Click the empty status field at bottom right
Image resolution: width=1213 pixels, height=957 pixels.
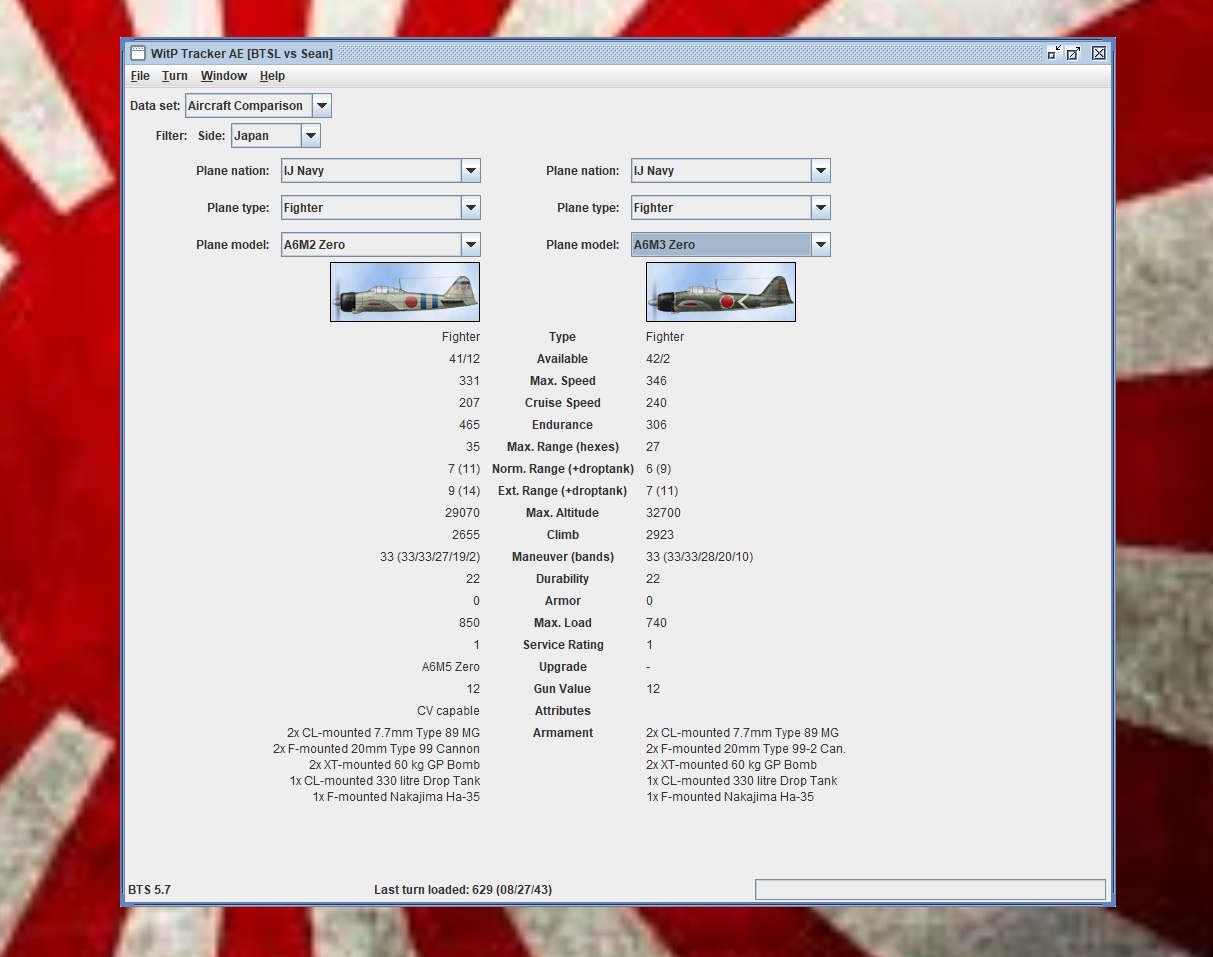[x=930, y=890]
